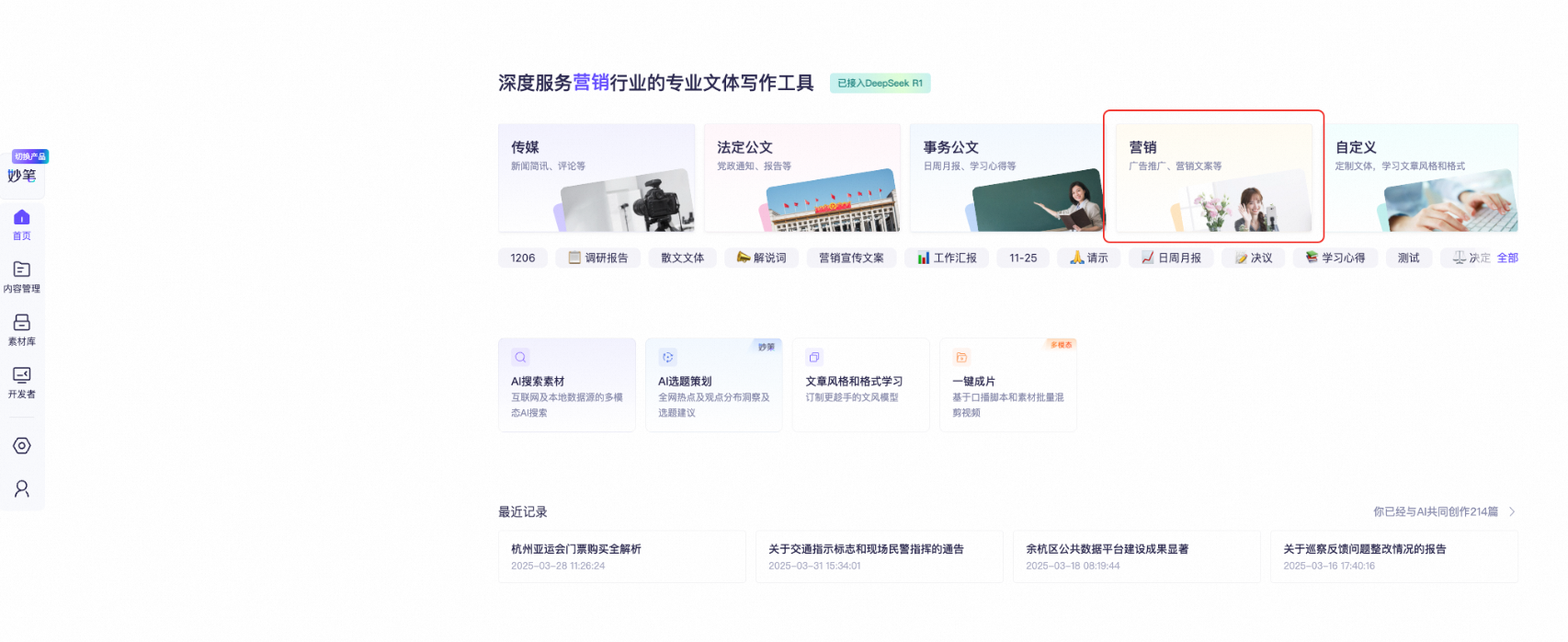1568x642 pixels.
Task: Open the AI选题策划 tool card
Action: point(714,384)
